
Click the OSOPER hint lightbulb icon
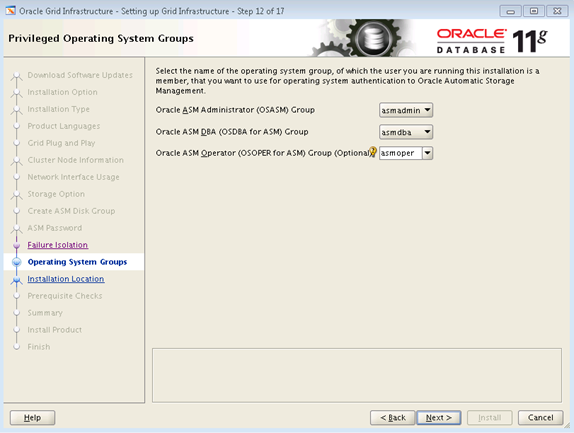click(x=373, y=152)
